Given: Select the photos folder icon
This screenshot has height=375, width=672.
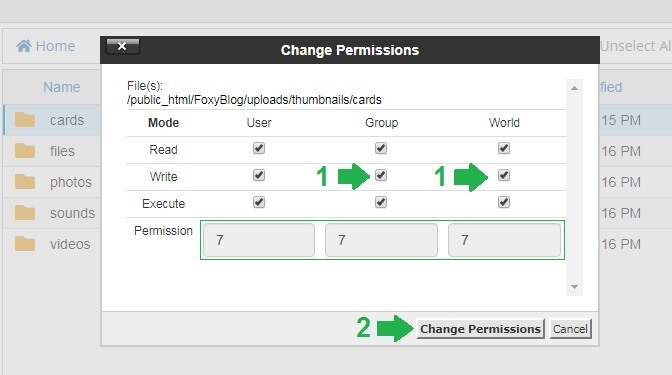Looking at the screenshot, I should pyautogui.click(x=25, y=182).
